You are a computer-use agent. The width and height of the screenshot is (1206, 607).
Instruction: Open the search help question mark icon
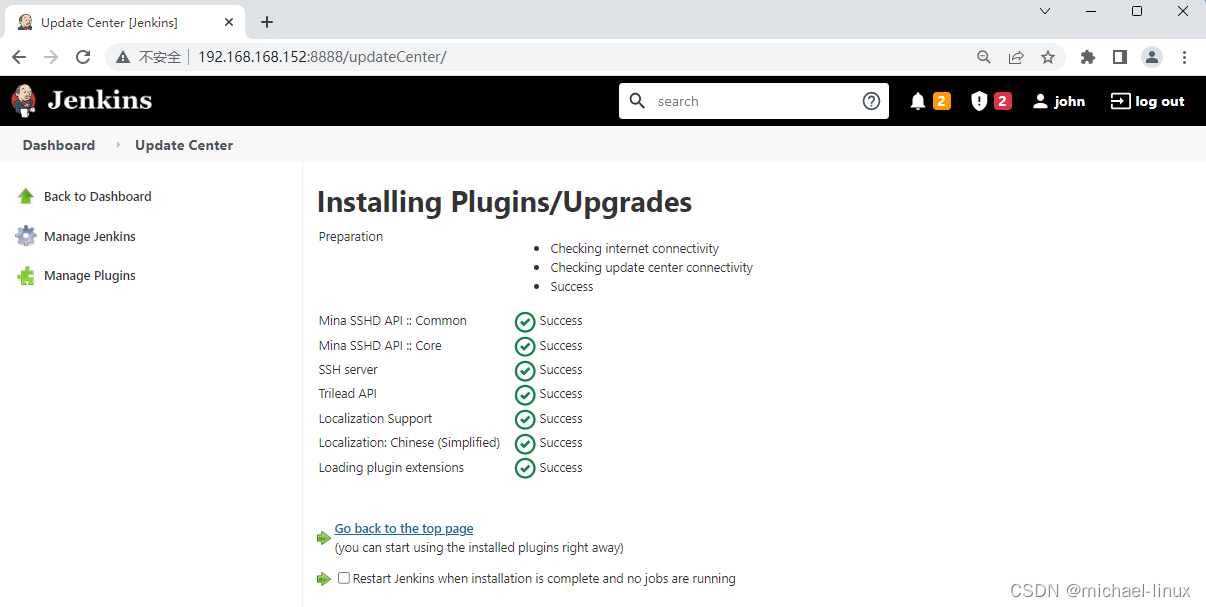[x=871, y=101]
